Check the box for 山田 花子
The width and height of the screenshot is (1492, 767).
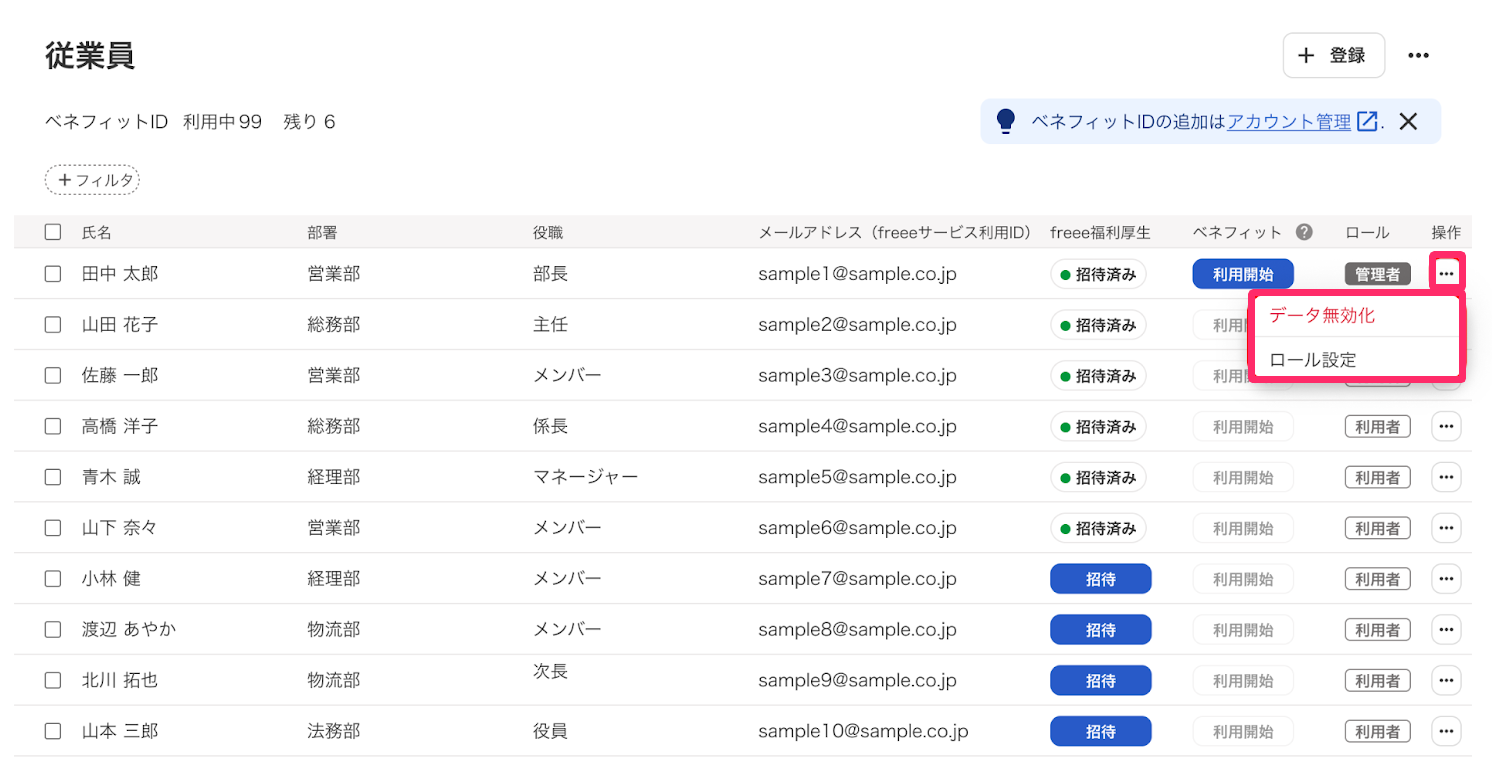pyautogui.click(x=53, y=325)
